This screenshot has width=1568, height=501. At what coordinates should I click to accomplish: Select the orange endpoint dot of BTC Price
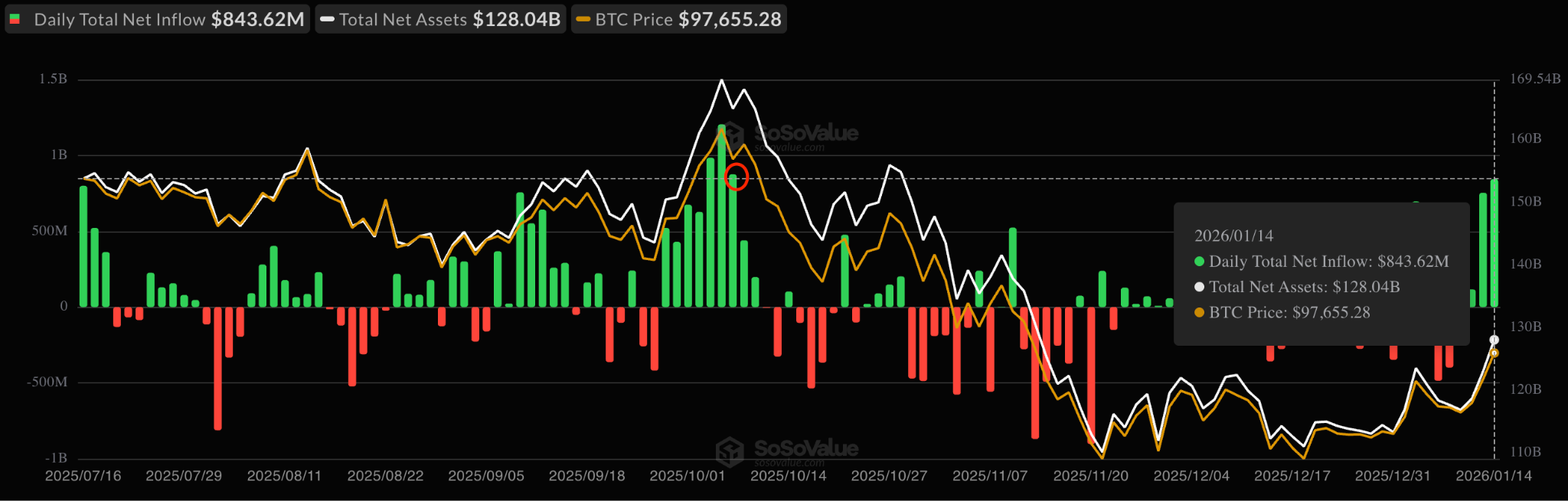coord(1494,353)
